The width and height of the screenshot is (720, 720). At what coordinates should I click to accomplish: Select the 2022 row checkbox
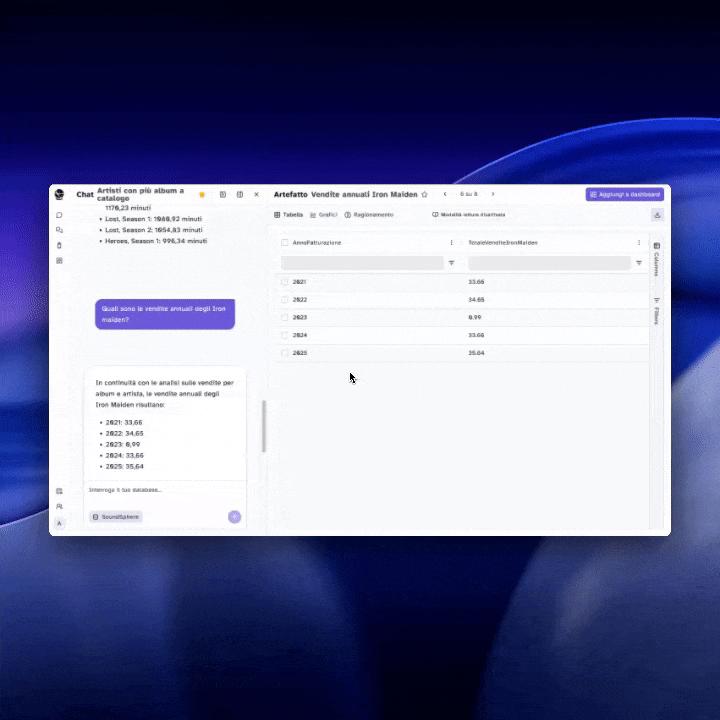click(x=285, y=299)
